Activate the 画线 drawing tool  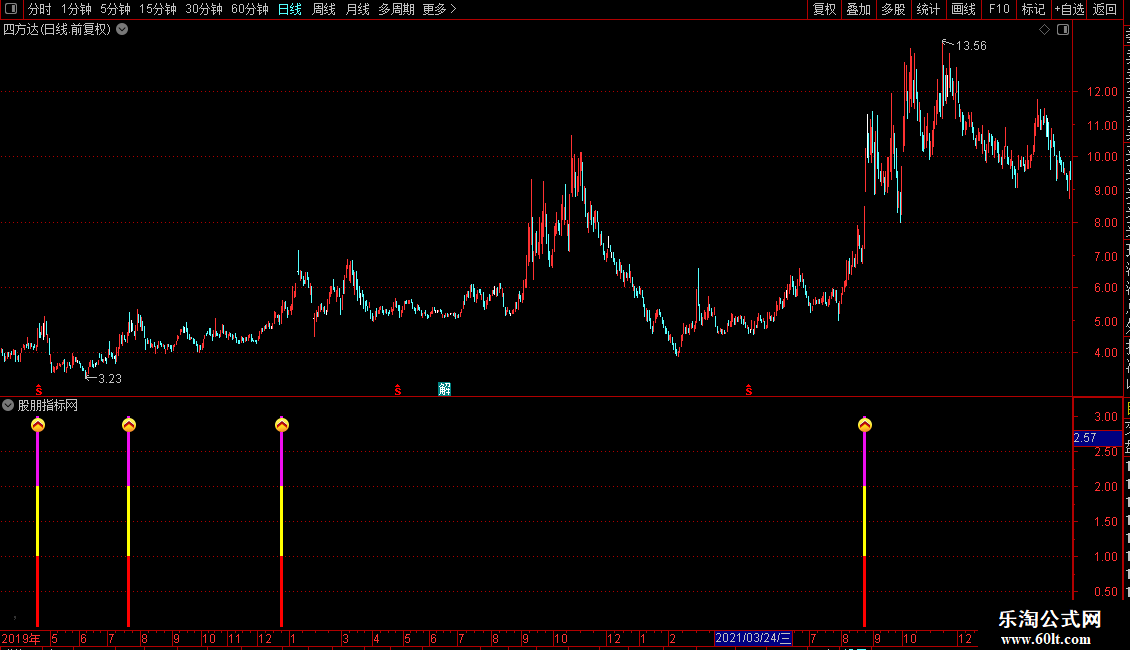tap(963, 9)
